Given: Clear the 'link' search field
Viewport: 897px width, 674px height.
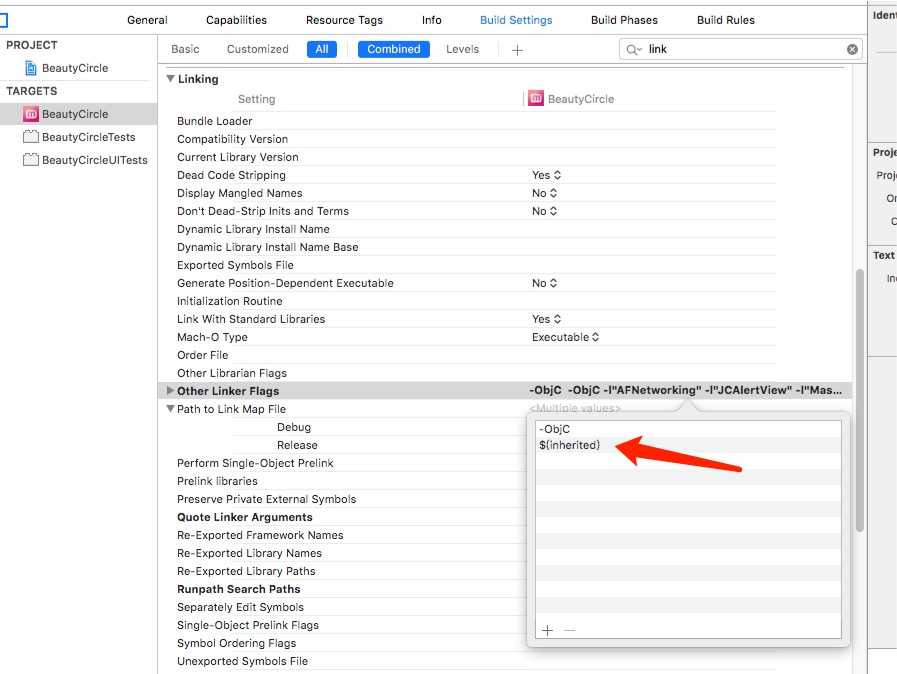Looking at the screenshot, I should (852, 50).
